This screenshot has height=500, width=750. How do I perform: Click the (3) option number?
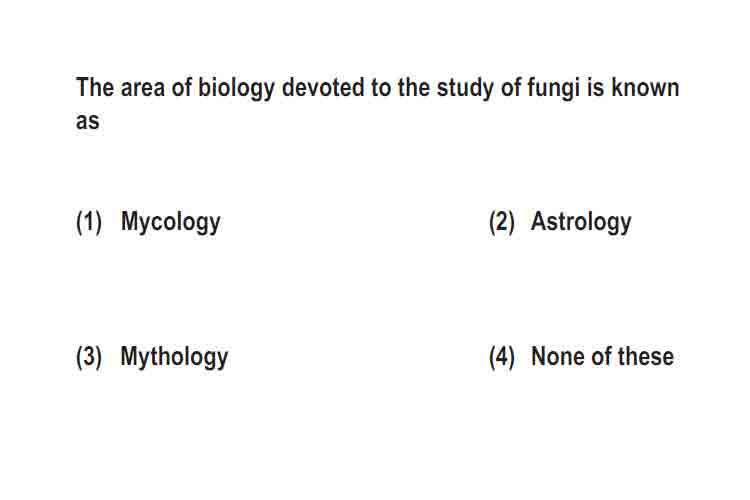pos(89,357)
